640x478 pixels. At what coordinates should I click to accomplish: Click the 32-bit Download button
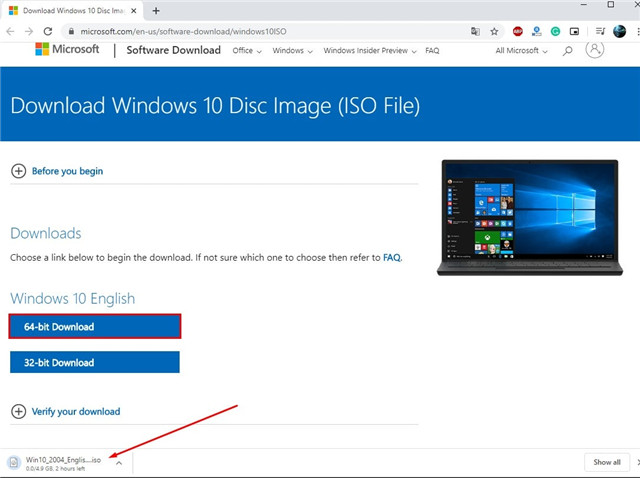coord(95,362)
